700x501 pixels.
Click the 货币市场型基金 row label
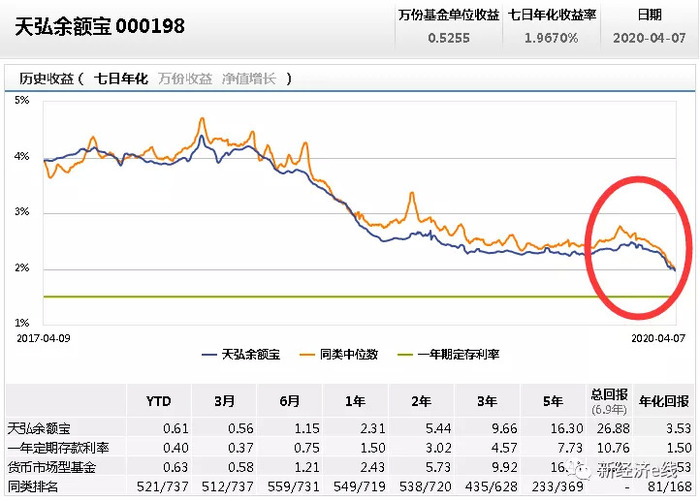(52, 468)
